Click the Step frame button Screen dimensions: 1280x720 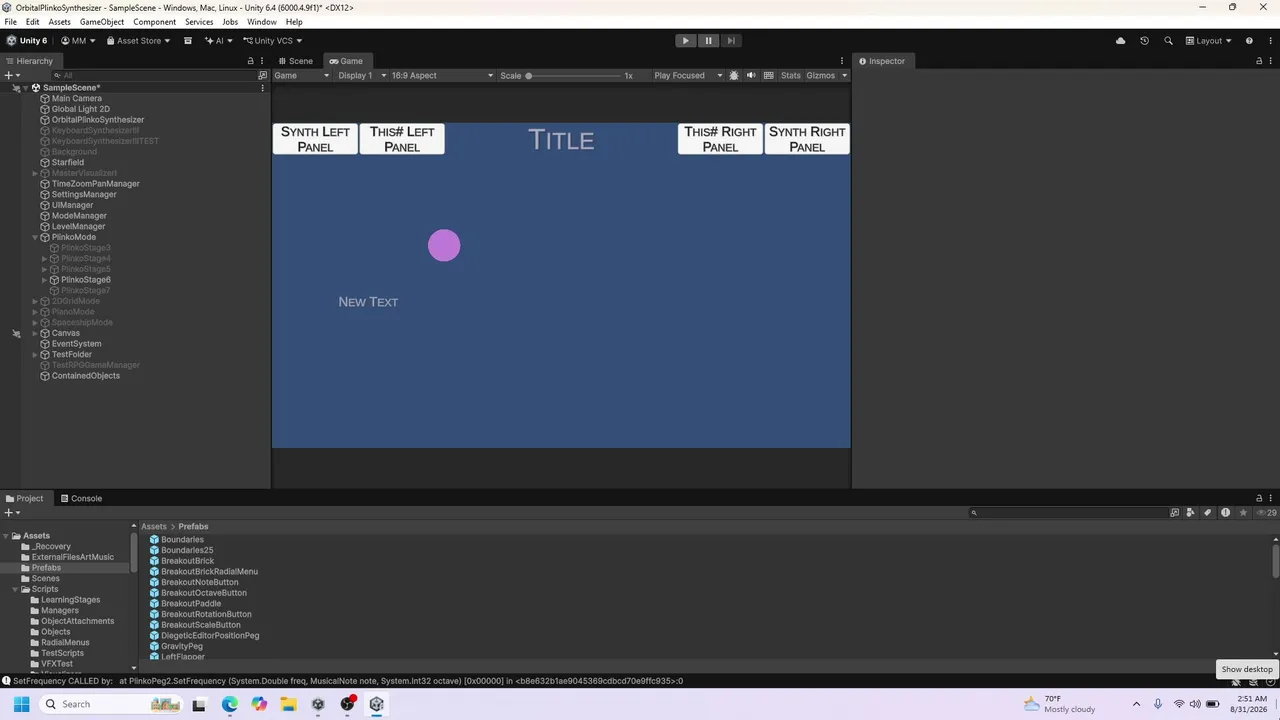coord(731,41)
